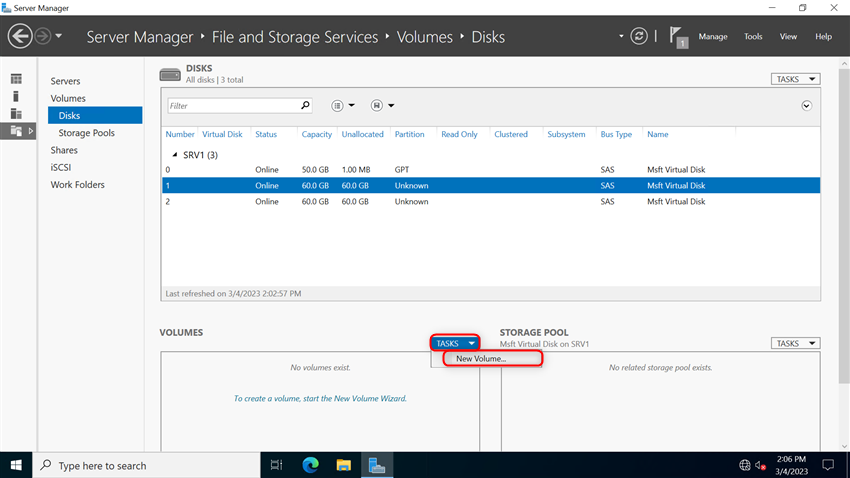This screenshot has width=850, height=478.
Task: Open the Local Server icon in left rail
Action: (16, 96)
